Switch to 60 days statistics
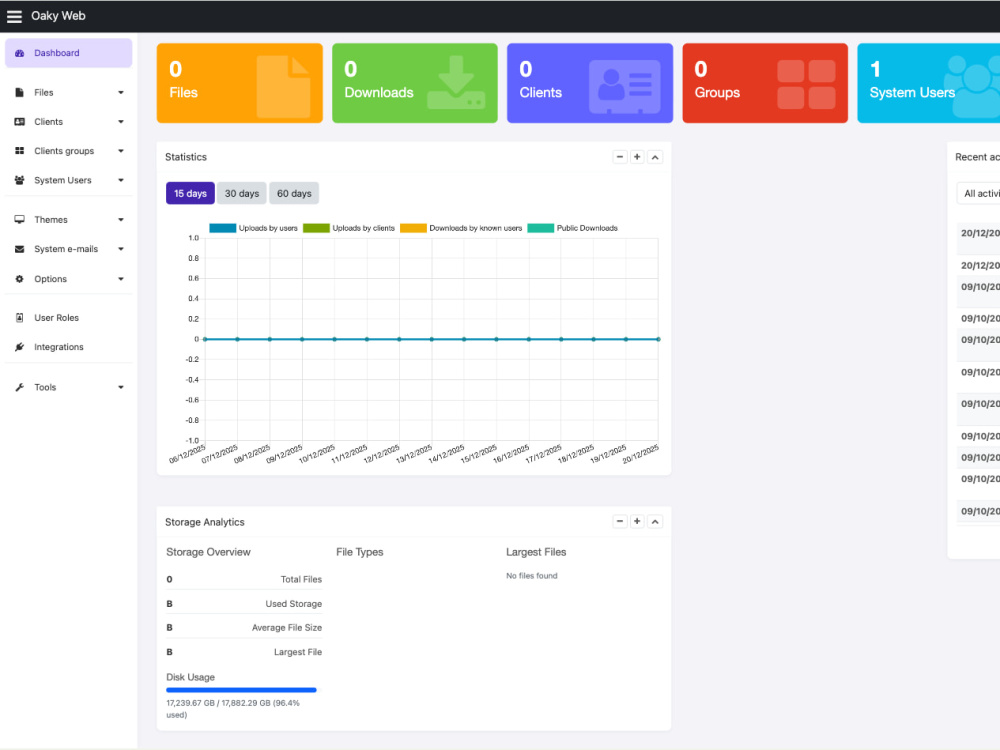This screenshot has height=750, width=1000. 294,193
